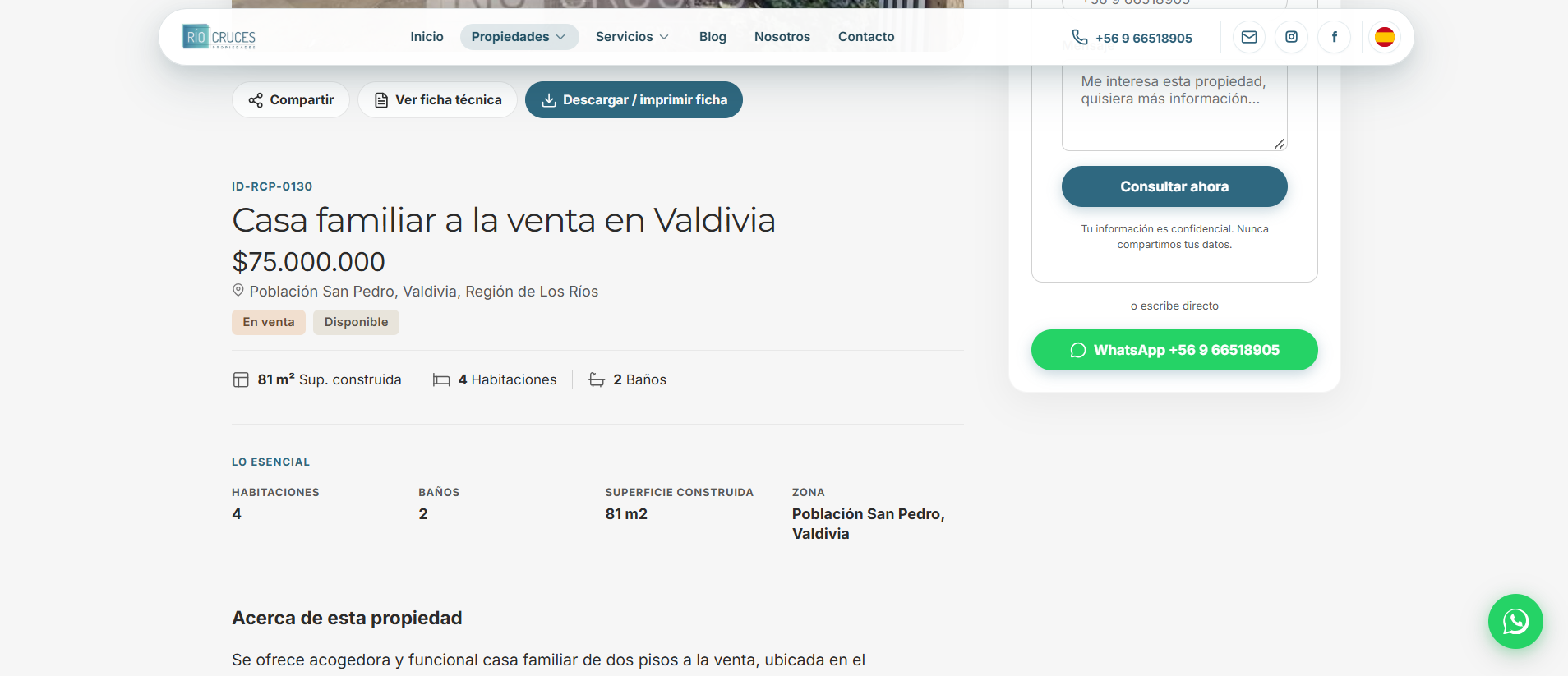Open the Contacto page

(866, 37)
